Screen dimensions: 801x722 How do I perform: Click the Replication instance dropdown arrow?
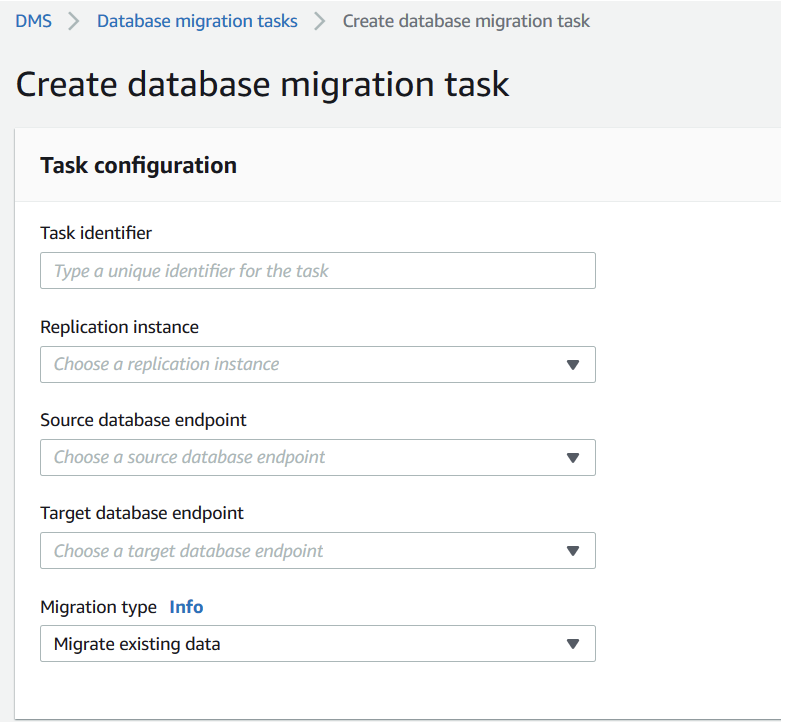[x=573, y=365]
